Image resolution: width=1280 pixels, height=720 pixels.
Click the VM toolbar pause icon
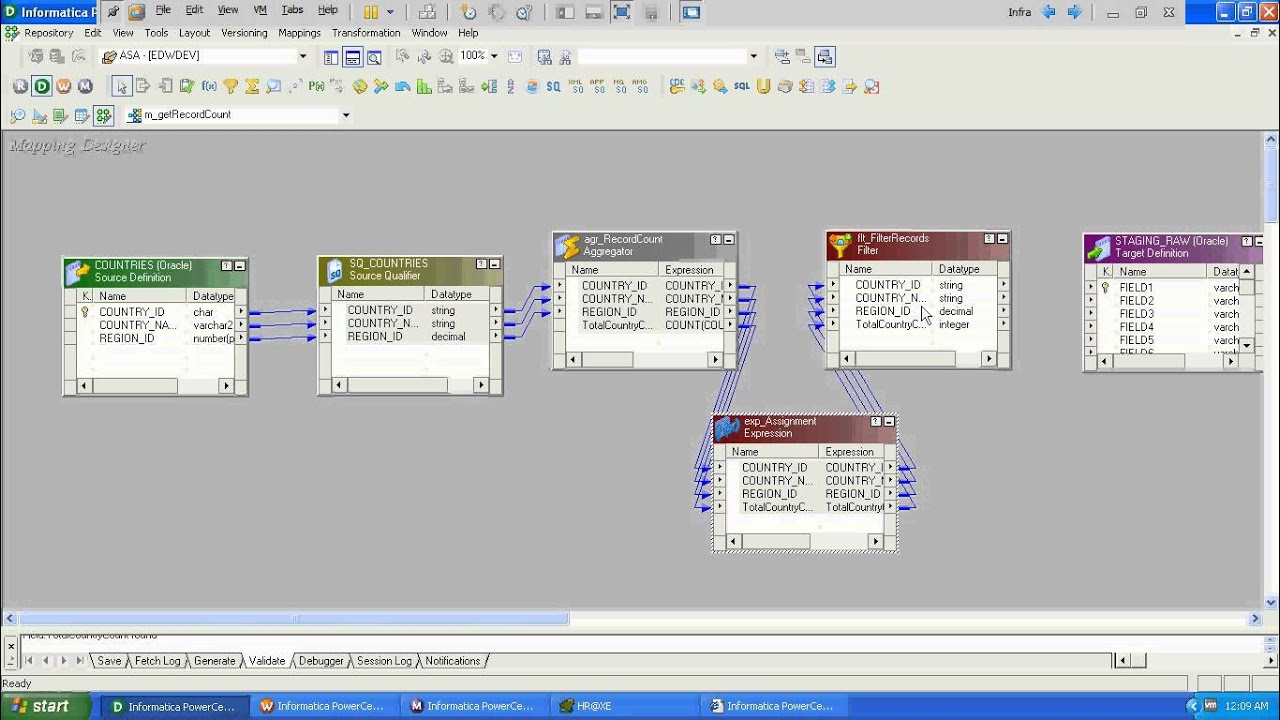[371, 12]
